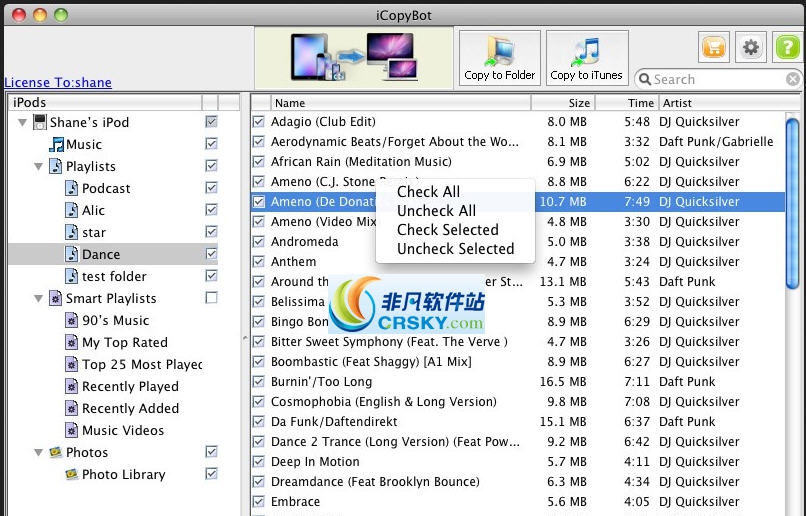
Task: Uncheck the Embrace song checkbox
Action: pos(259,502)
